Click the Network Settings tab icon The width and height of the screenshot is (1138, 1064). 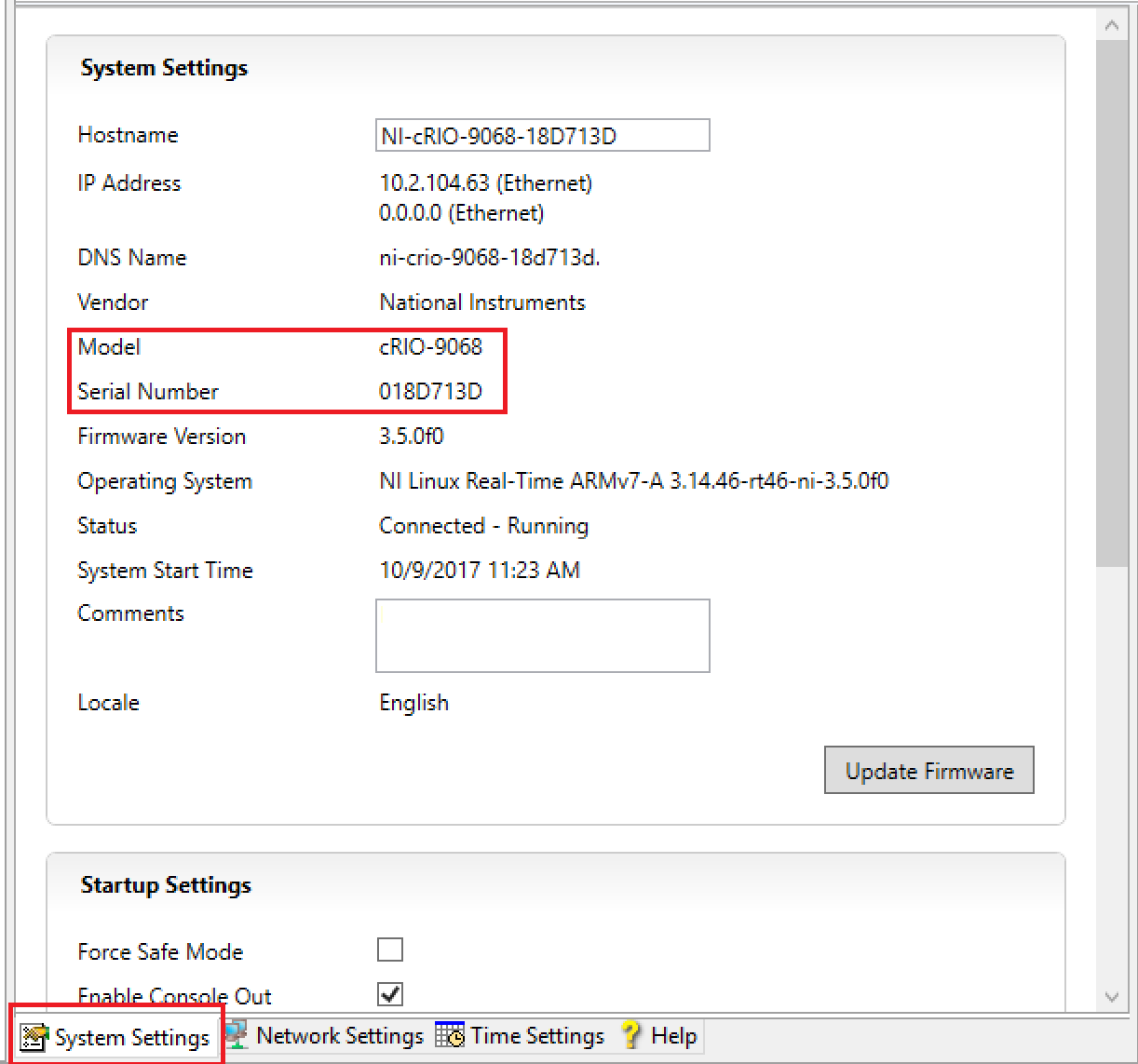point(237,1035)
